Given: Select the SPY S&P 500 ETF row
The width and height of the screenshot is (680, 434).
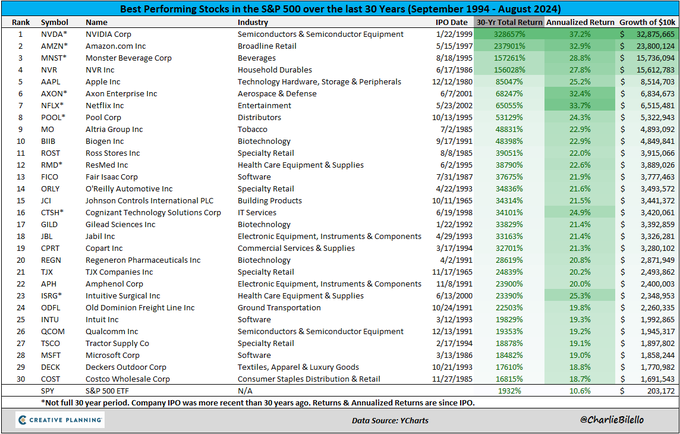Looking at the screenshot, I should click(340, 391).
